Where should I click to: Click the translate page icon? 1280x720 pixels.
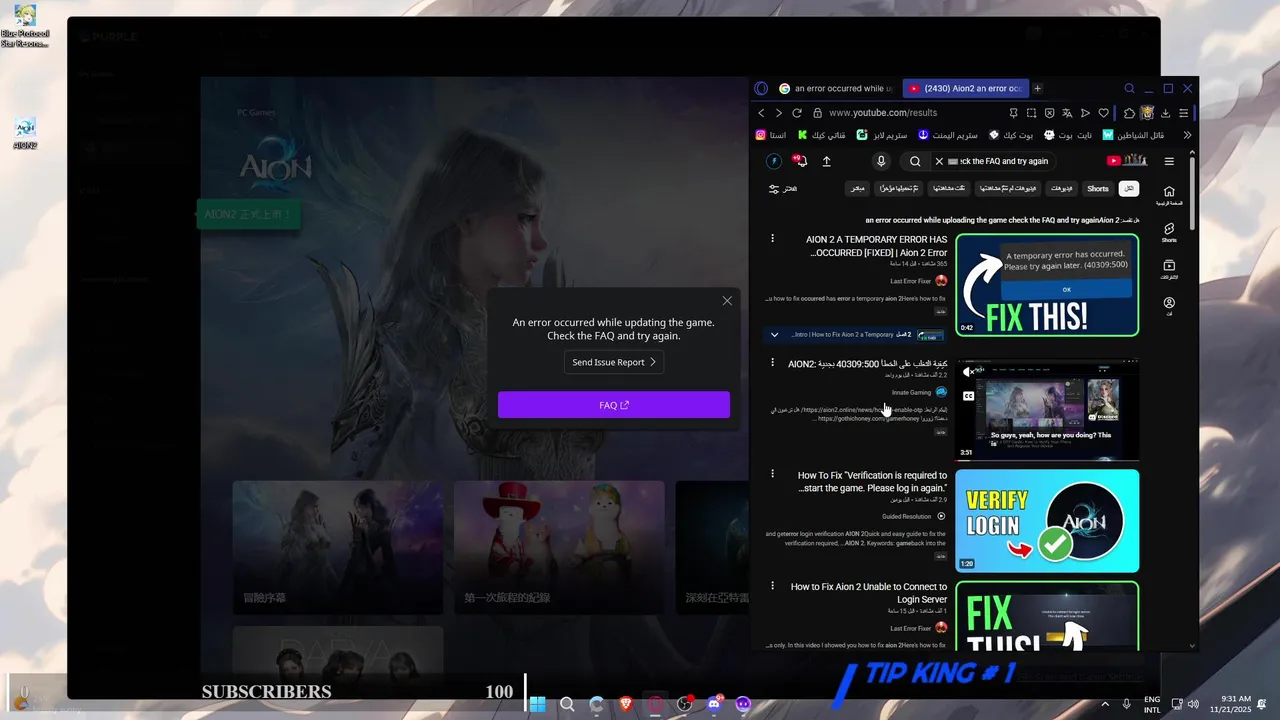1067,113
